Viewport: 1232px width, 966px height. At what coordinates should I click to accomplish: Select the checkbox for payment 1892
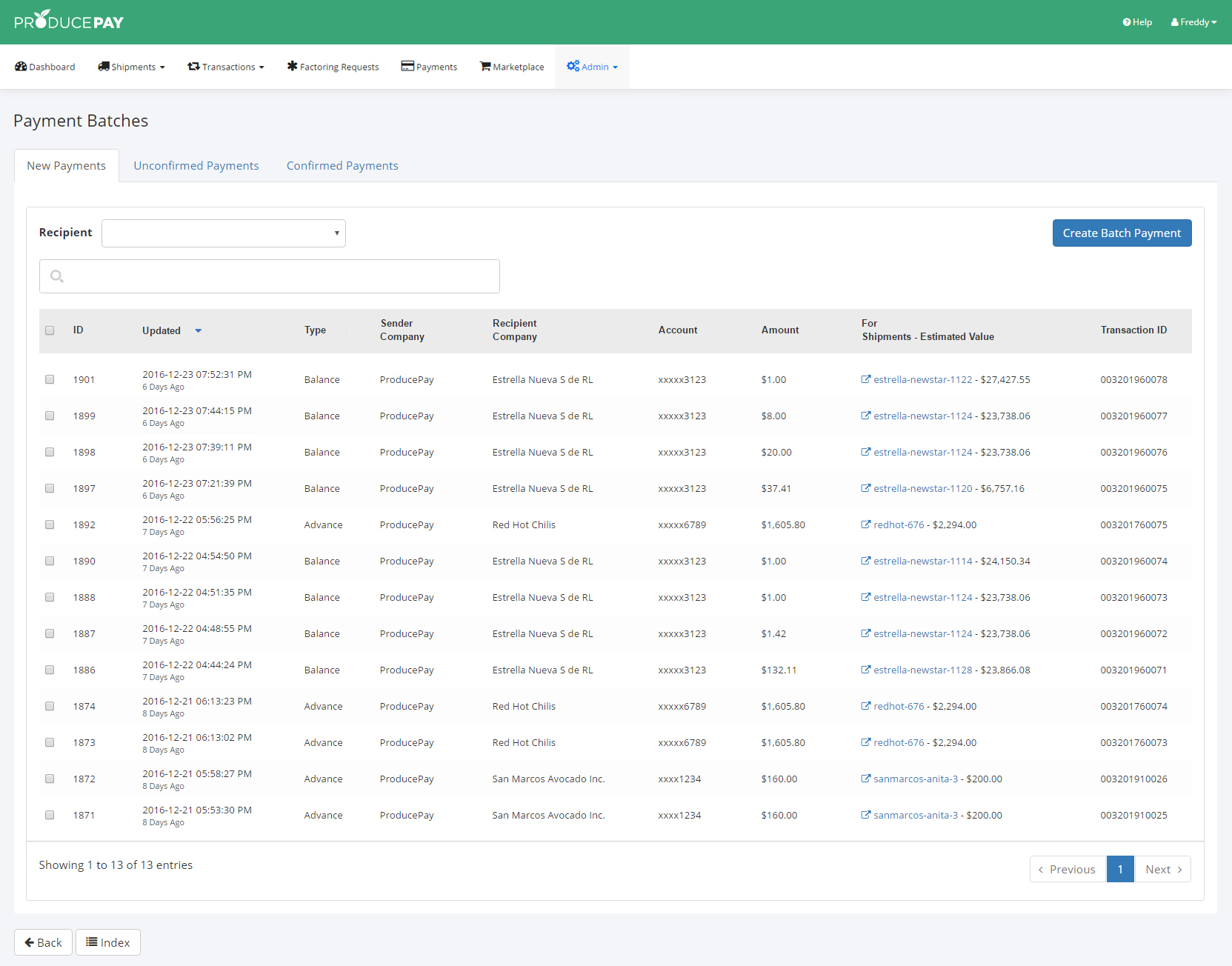point(50,524)
